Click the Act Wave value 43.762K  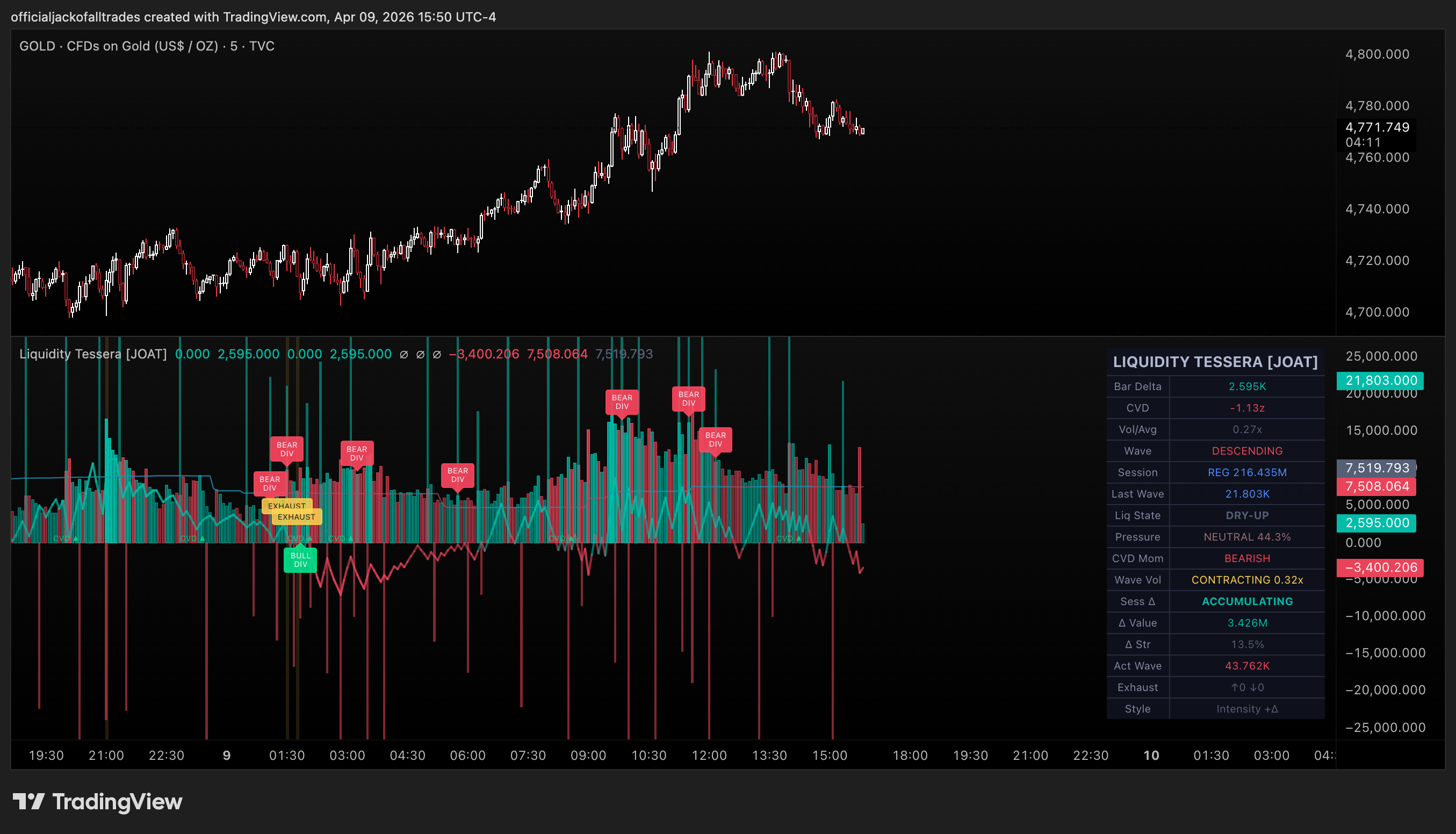coord(1247,666)
